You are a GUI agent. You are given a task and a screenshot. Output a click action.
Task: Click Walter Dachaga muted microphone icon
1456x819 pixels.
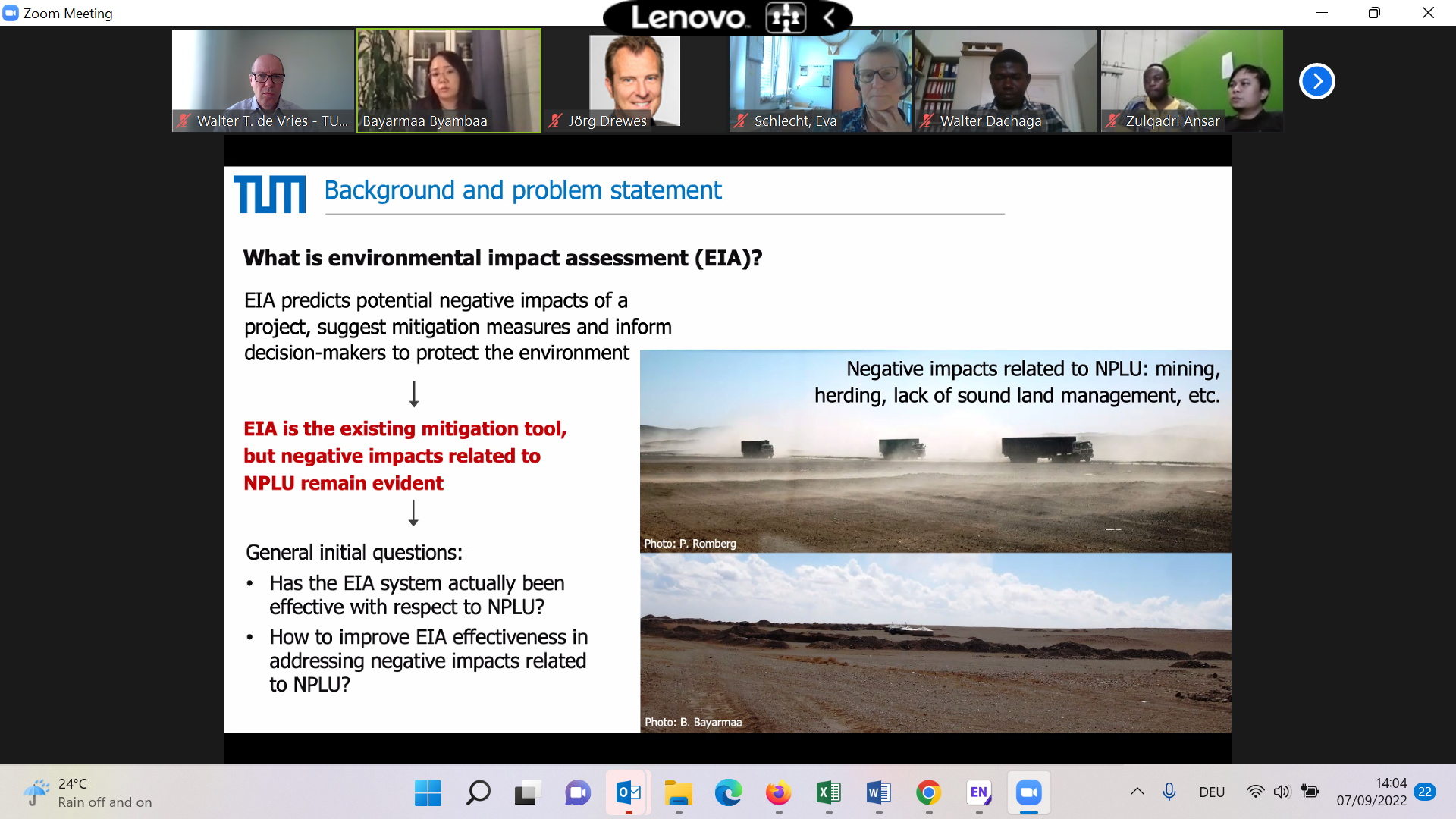click(927, 121)
